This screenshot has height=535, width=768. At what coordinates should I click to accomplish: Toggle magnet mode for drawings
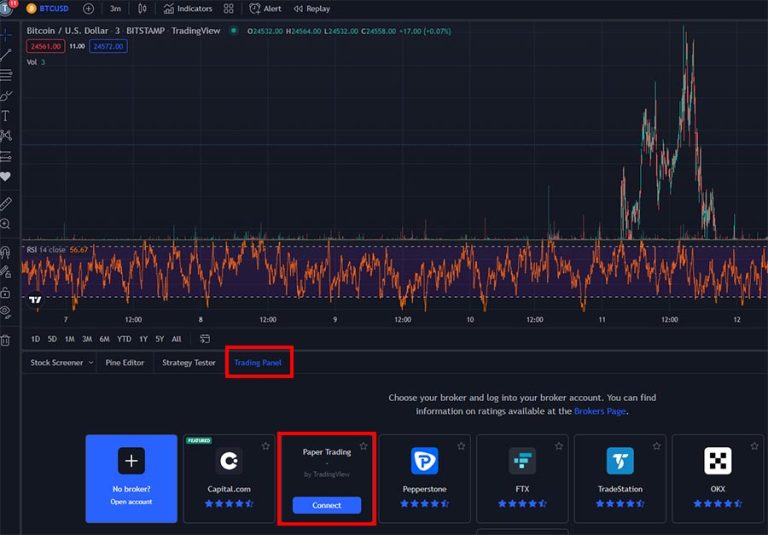tap(6, 252)
